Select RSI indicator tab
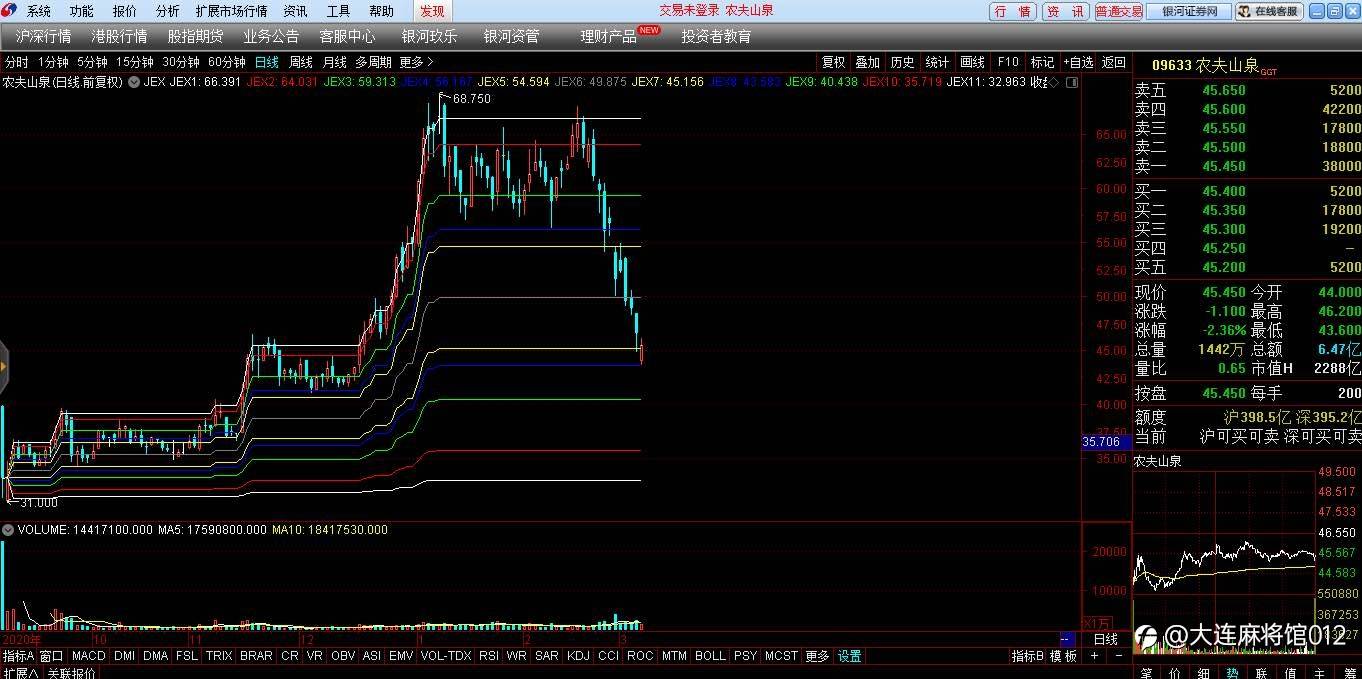1362x679 pixels. [x=489, y=656]
